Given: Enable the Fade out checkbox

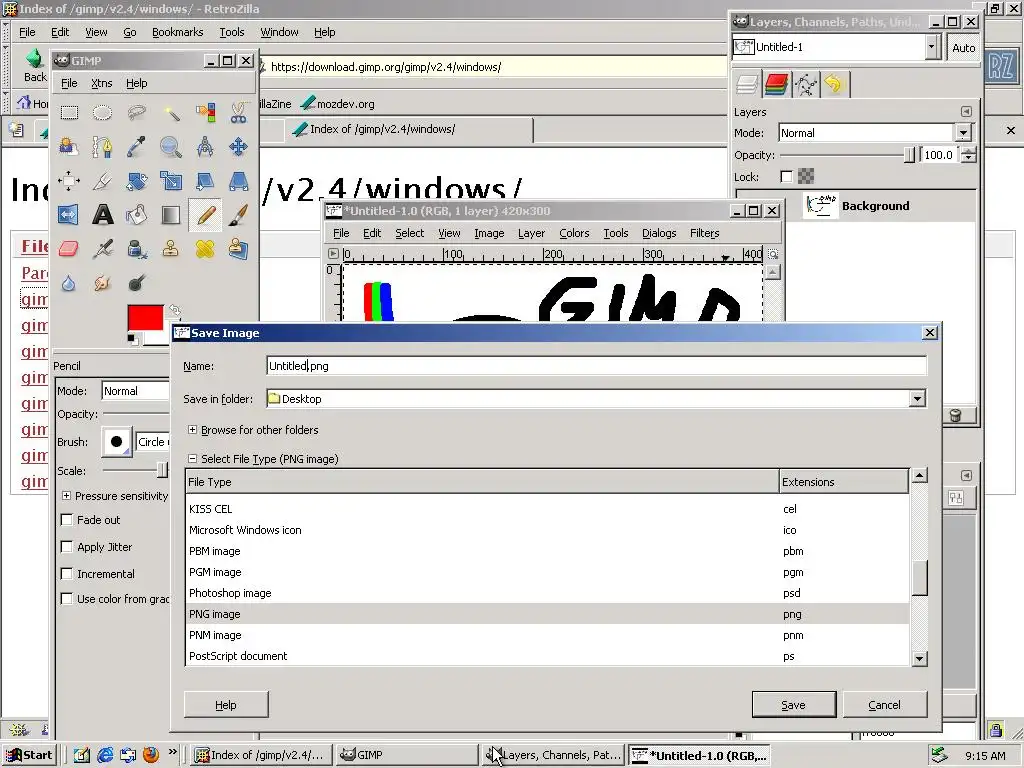Looking at the screenshot, I should [x=67, y=520].
